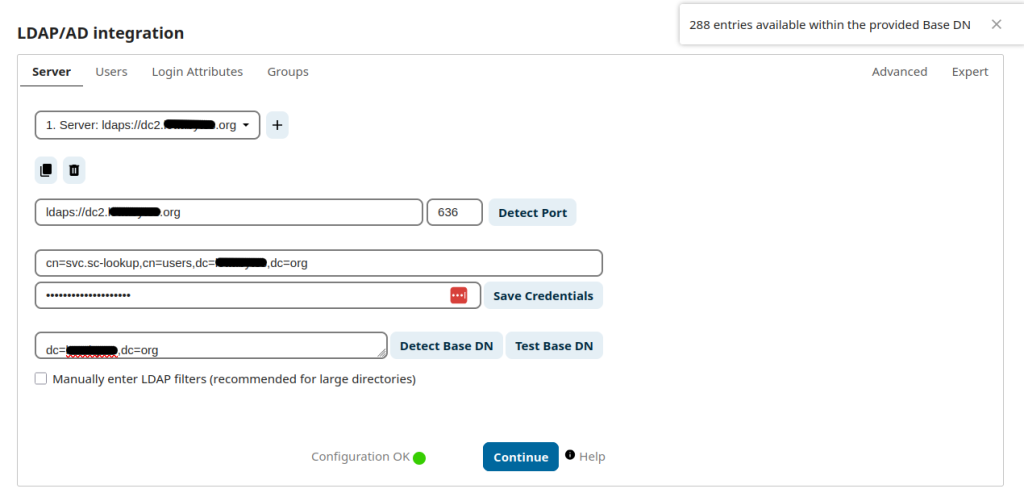The height and width of the screenshot is (497, 1024).
Task: Focus the port number field
Action: point(454,212)
